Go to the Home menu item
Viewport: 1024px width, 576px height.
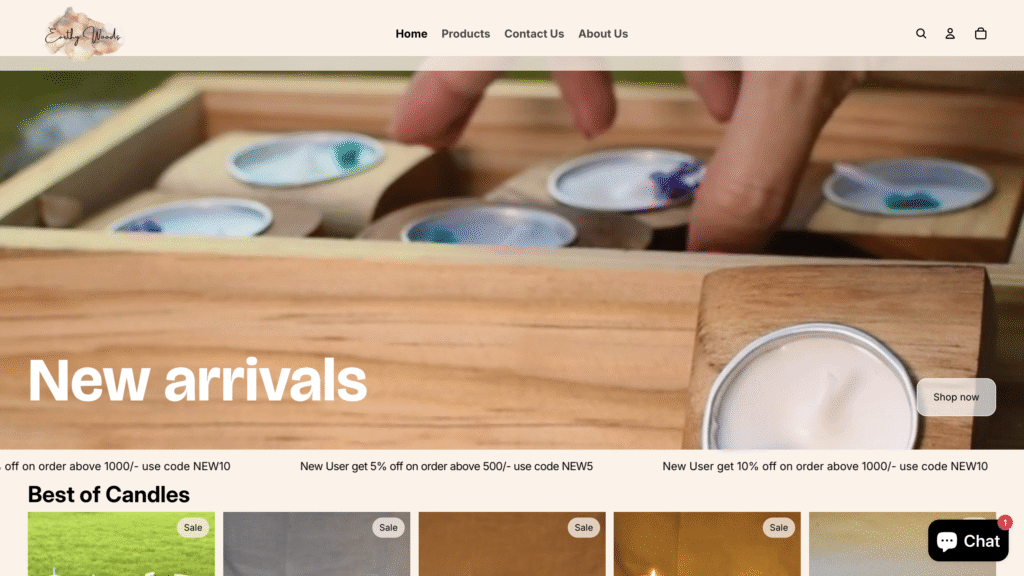pos(411,34)
